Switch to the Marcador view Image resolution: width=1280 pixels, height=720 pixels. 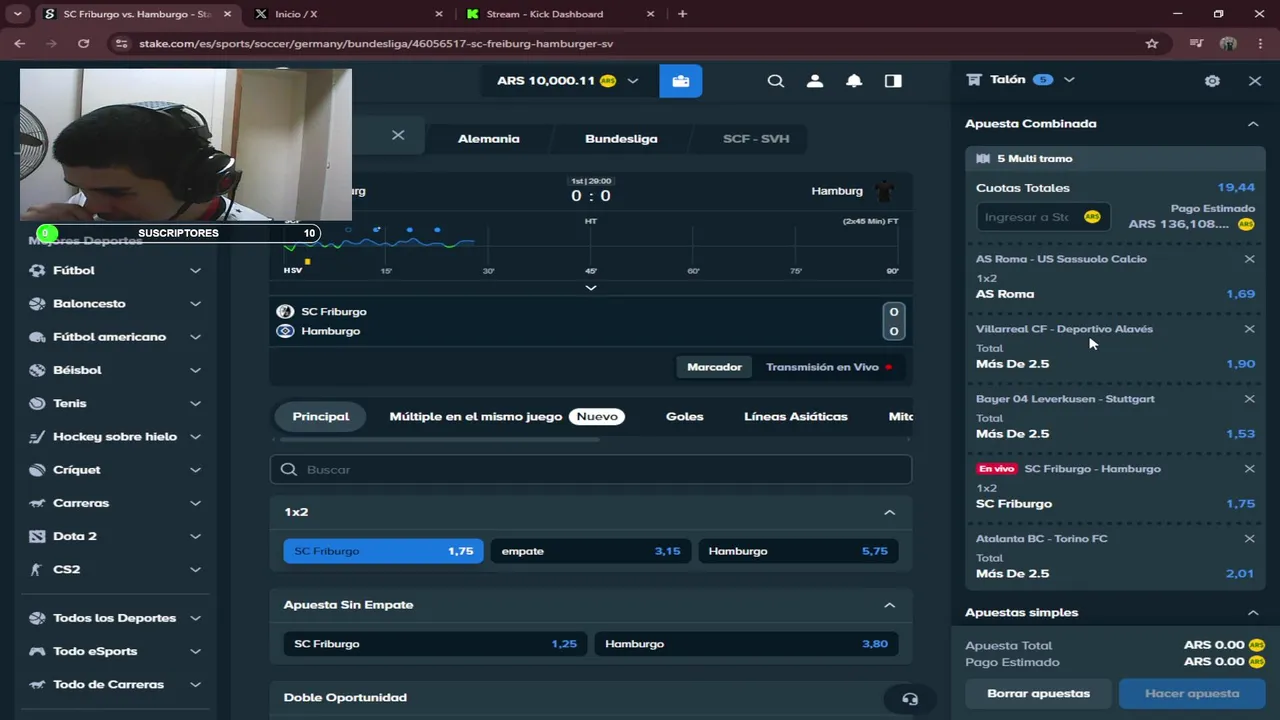(714, 367)
